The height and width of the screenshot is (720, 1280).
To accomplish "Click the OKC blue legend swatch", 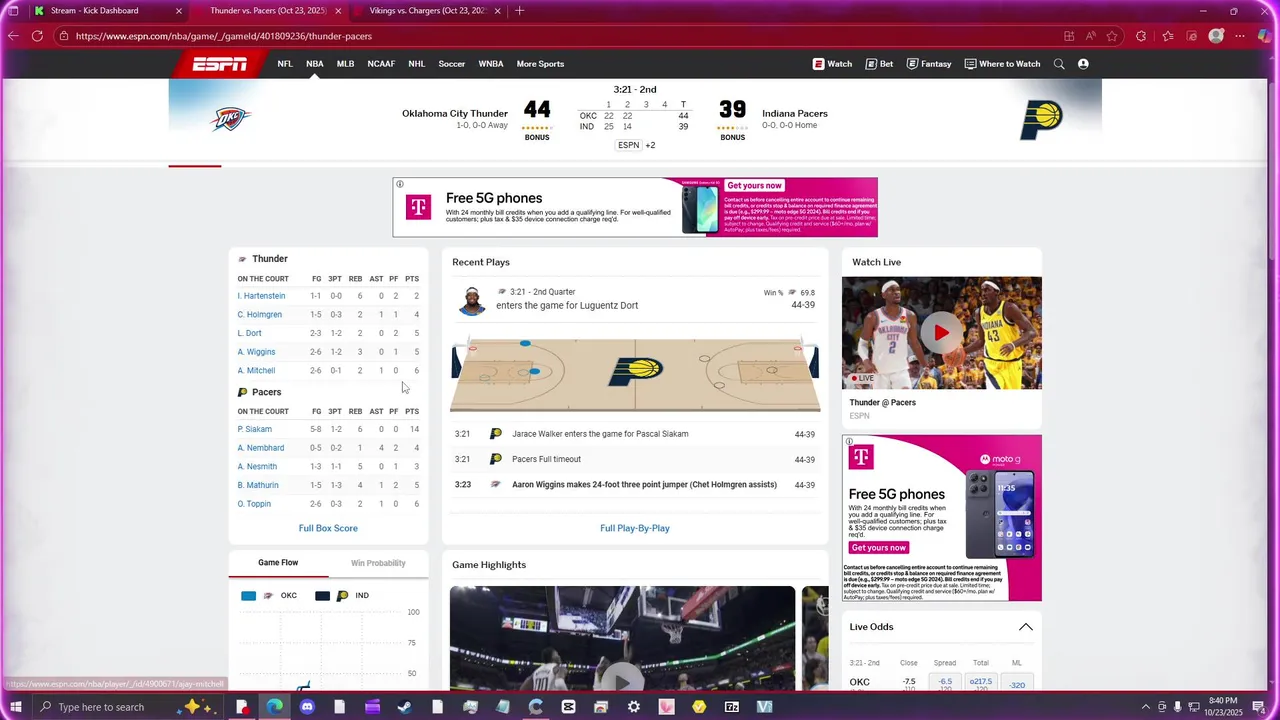I will click(248, 596).
